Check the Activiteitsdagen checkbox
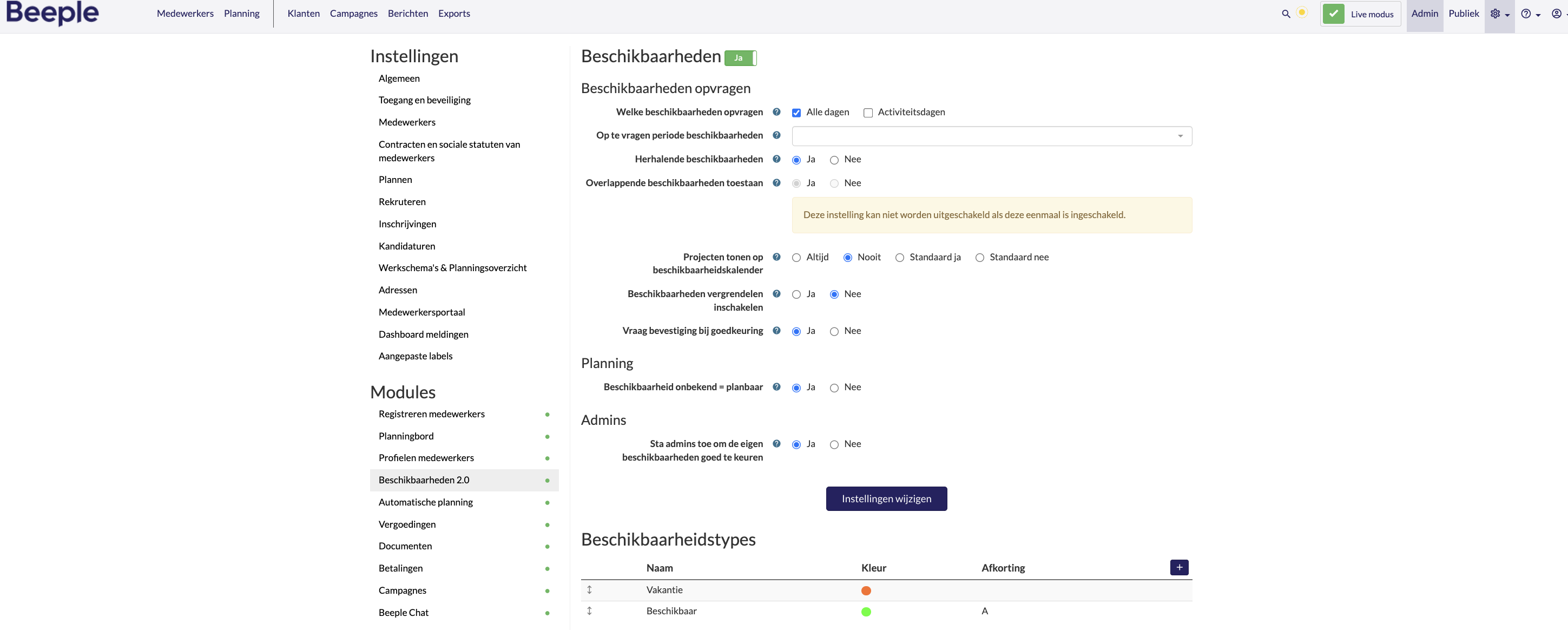Screen dimensions: 1568x630 868,113
